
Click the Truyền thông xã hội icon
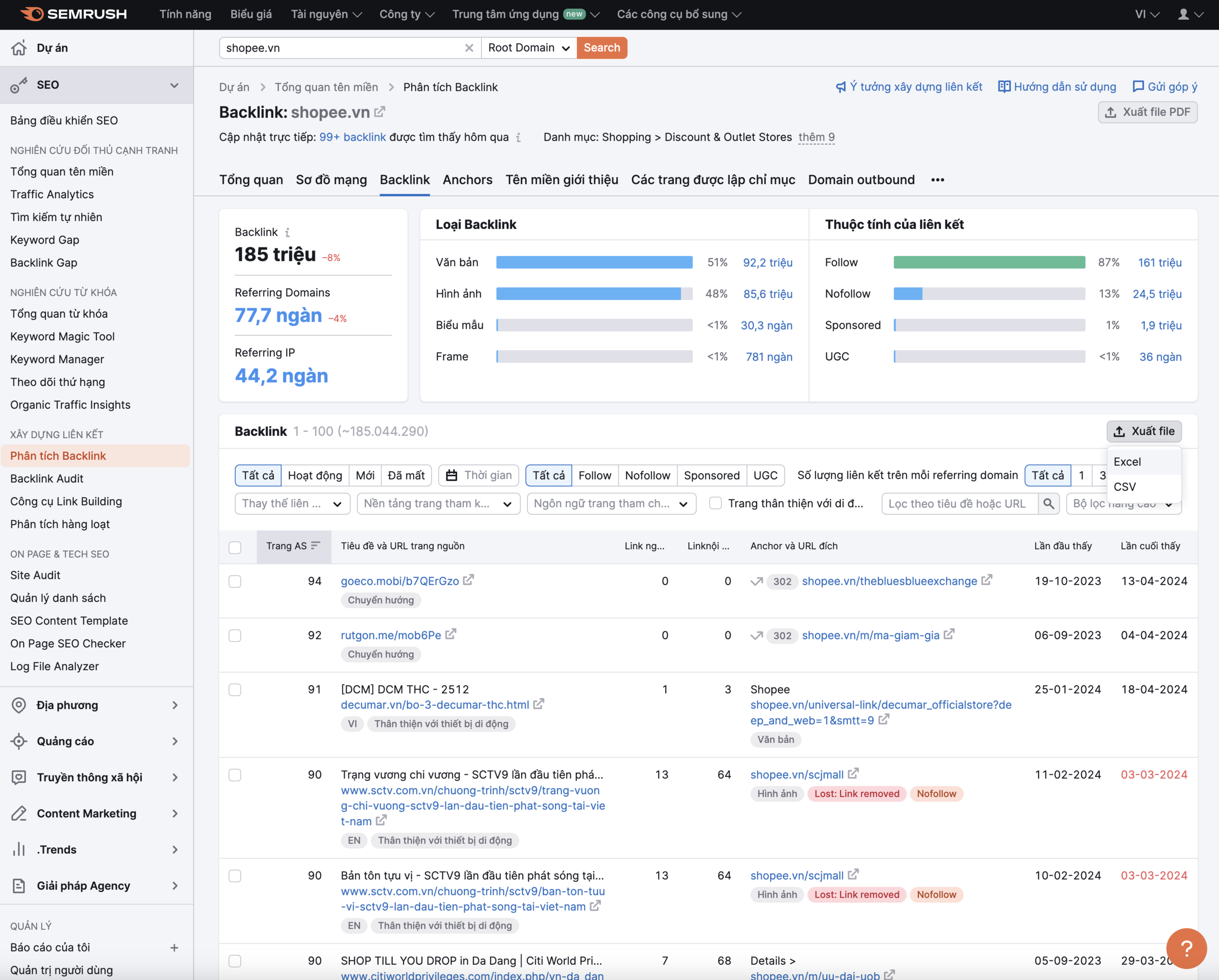click(x=19, y=777)
